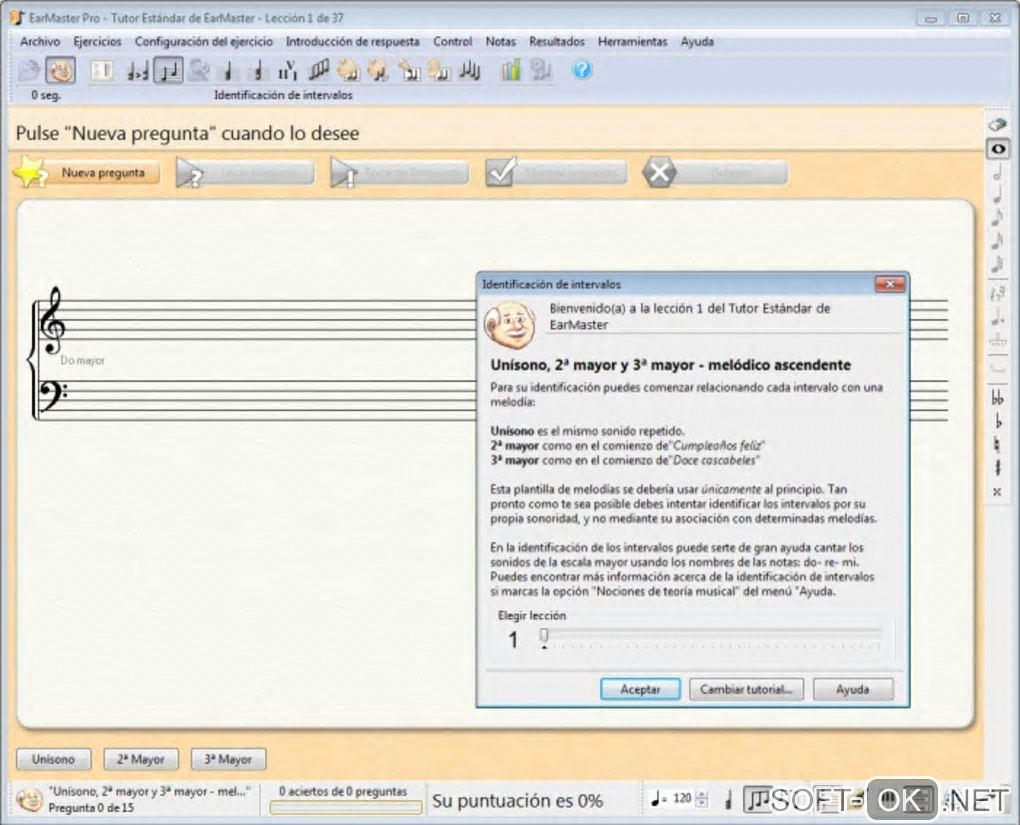Click the Ayuda button in dialog
This screenshot has height=825, width=1020.
pyautogui.click(x=853, y=689)
